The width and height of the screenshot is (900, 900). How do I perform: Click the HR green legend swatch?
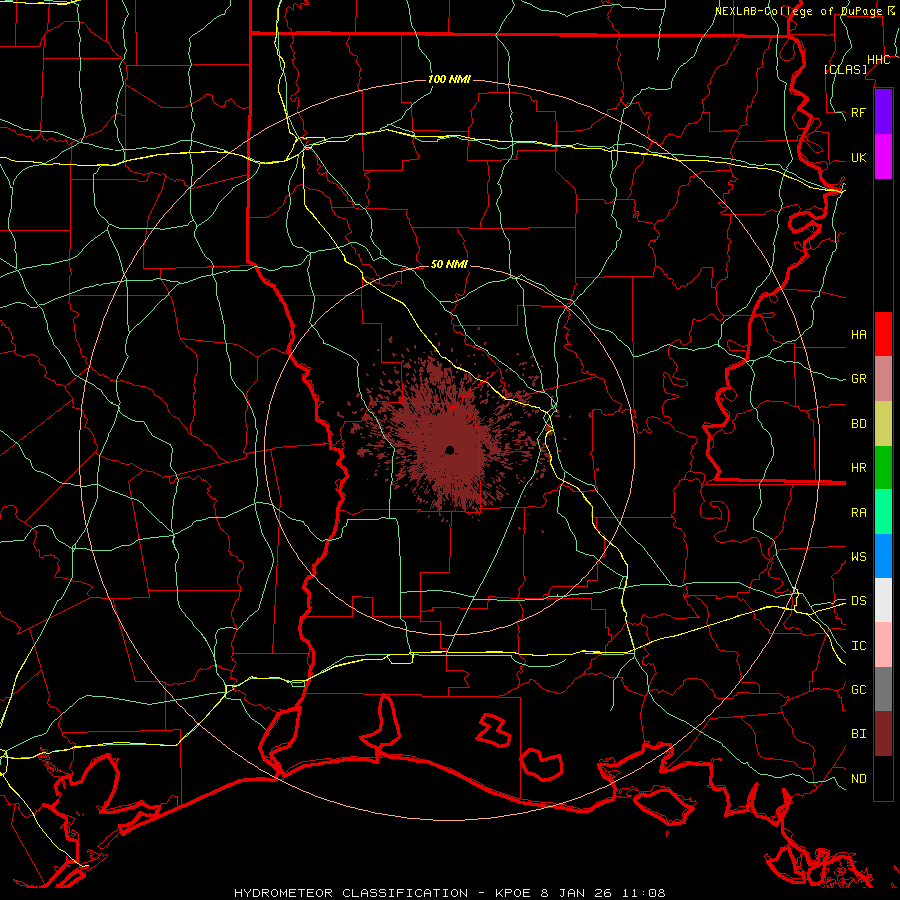pos(883,468)
